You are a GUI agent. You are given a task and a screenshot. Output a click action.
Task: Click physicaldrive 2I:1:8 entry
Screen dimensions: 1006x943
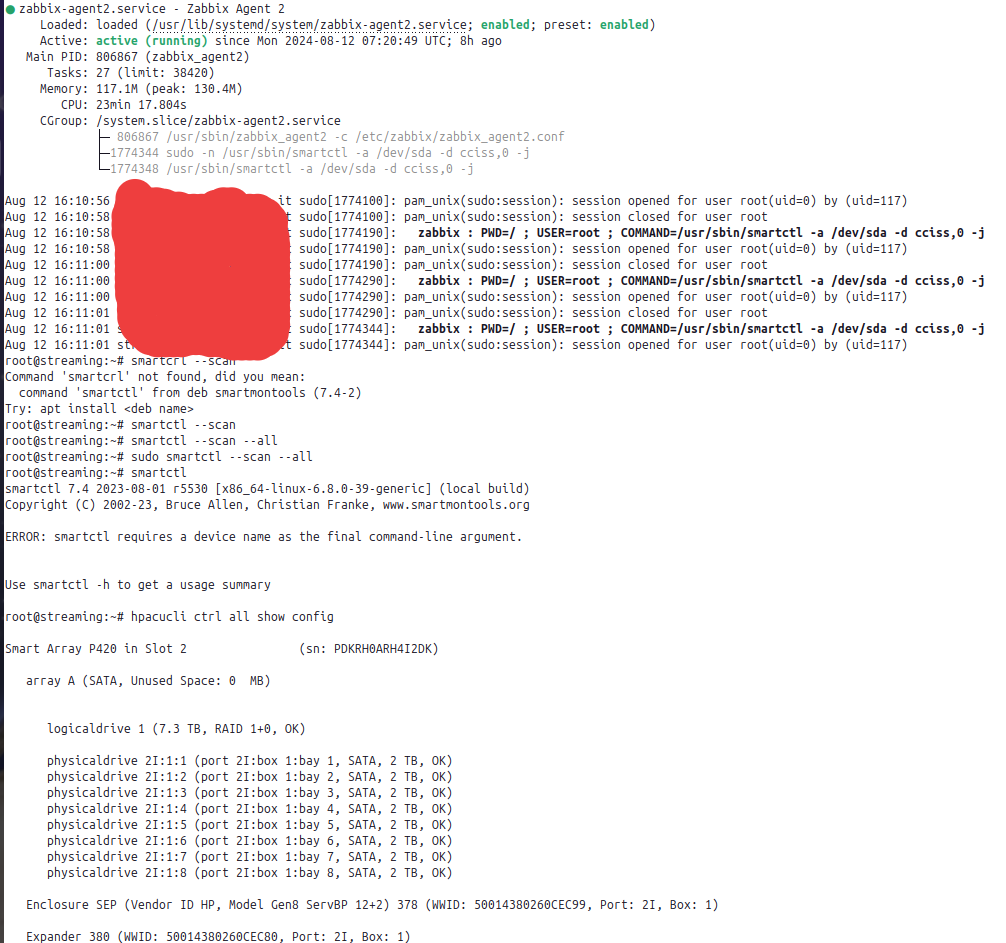[250, 873]
